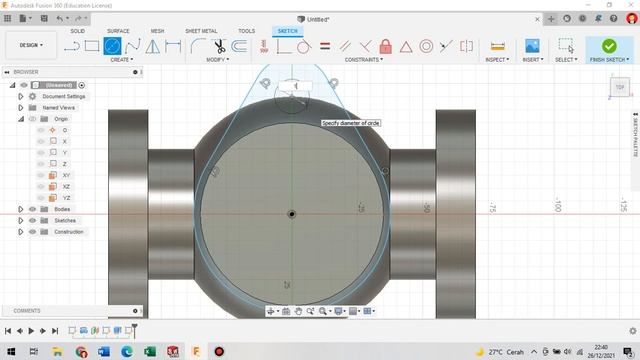This screenshot has height=360, width=640.
Task: Open the DESIGN workspace dropdown
Action: pos(31,45)
